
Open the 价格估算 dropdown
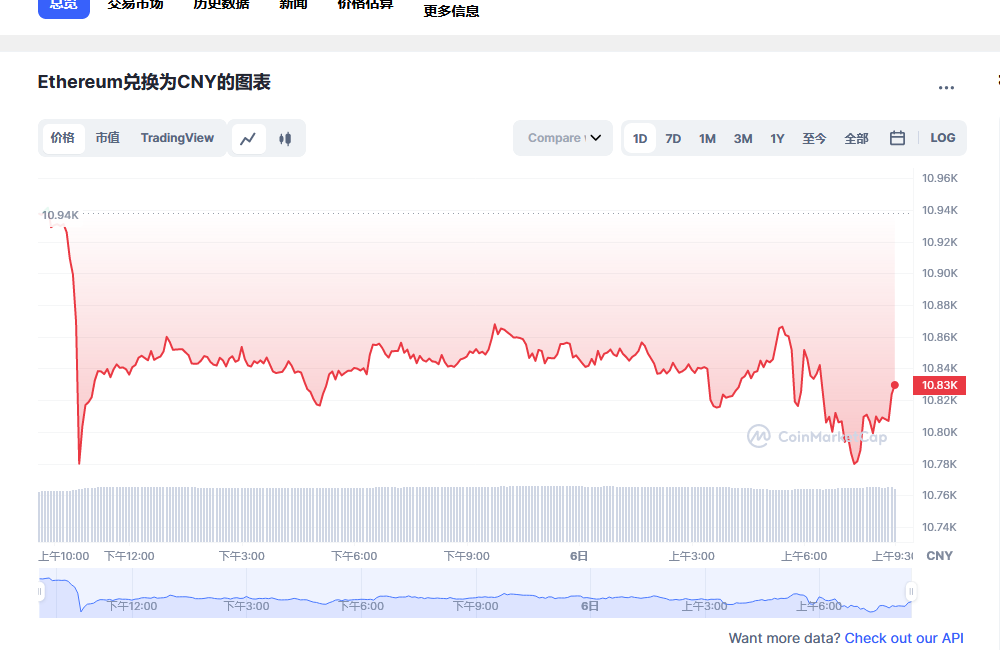point(364,6)
